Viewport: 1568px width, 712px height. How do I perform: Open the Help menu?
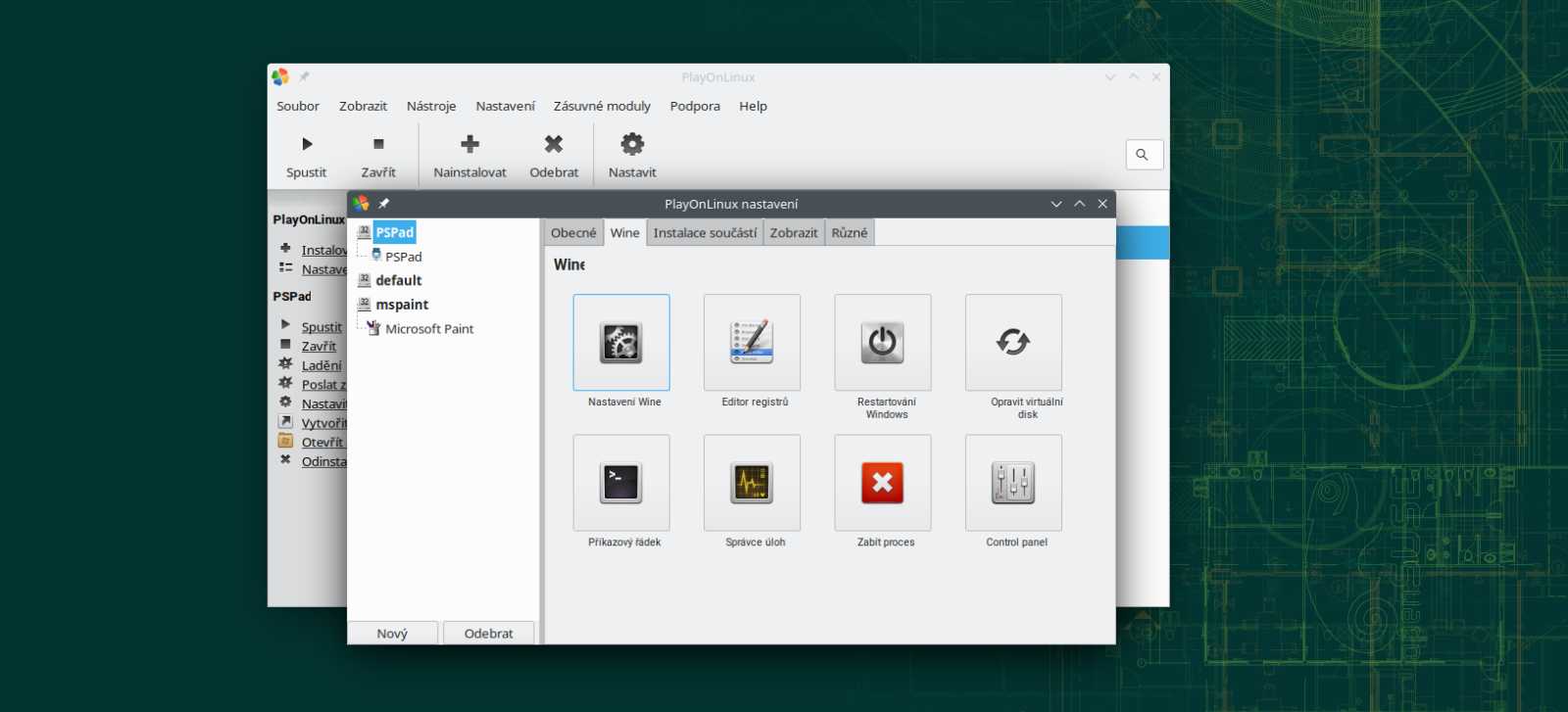pyautogui.click(x=753, y=106)
